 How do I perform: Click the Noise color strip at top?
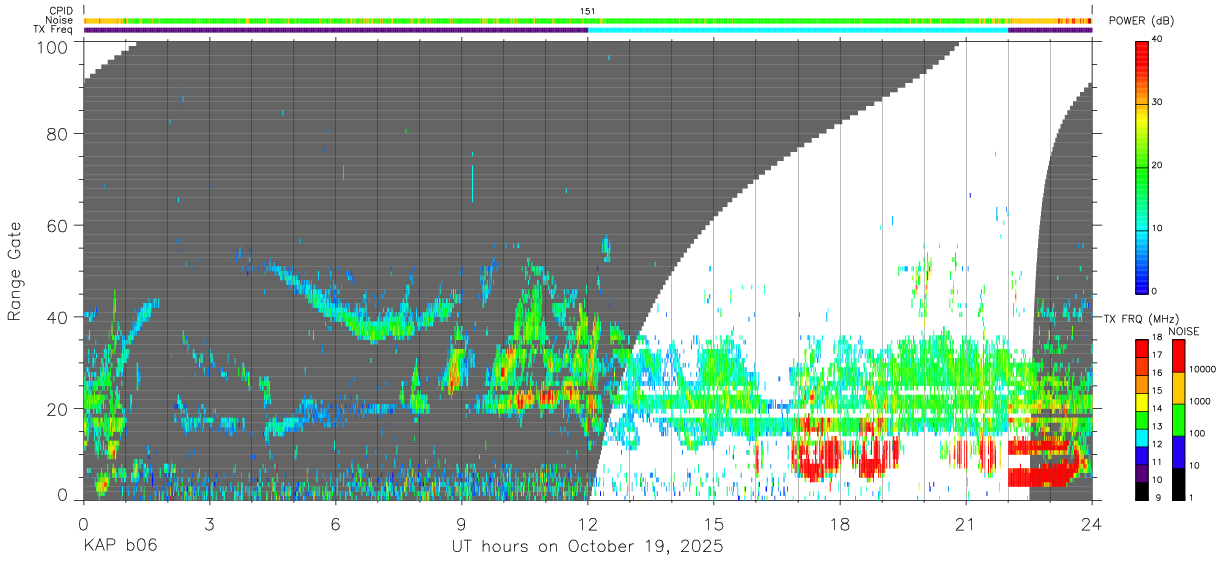coord(588,20)
